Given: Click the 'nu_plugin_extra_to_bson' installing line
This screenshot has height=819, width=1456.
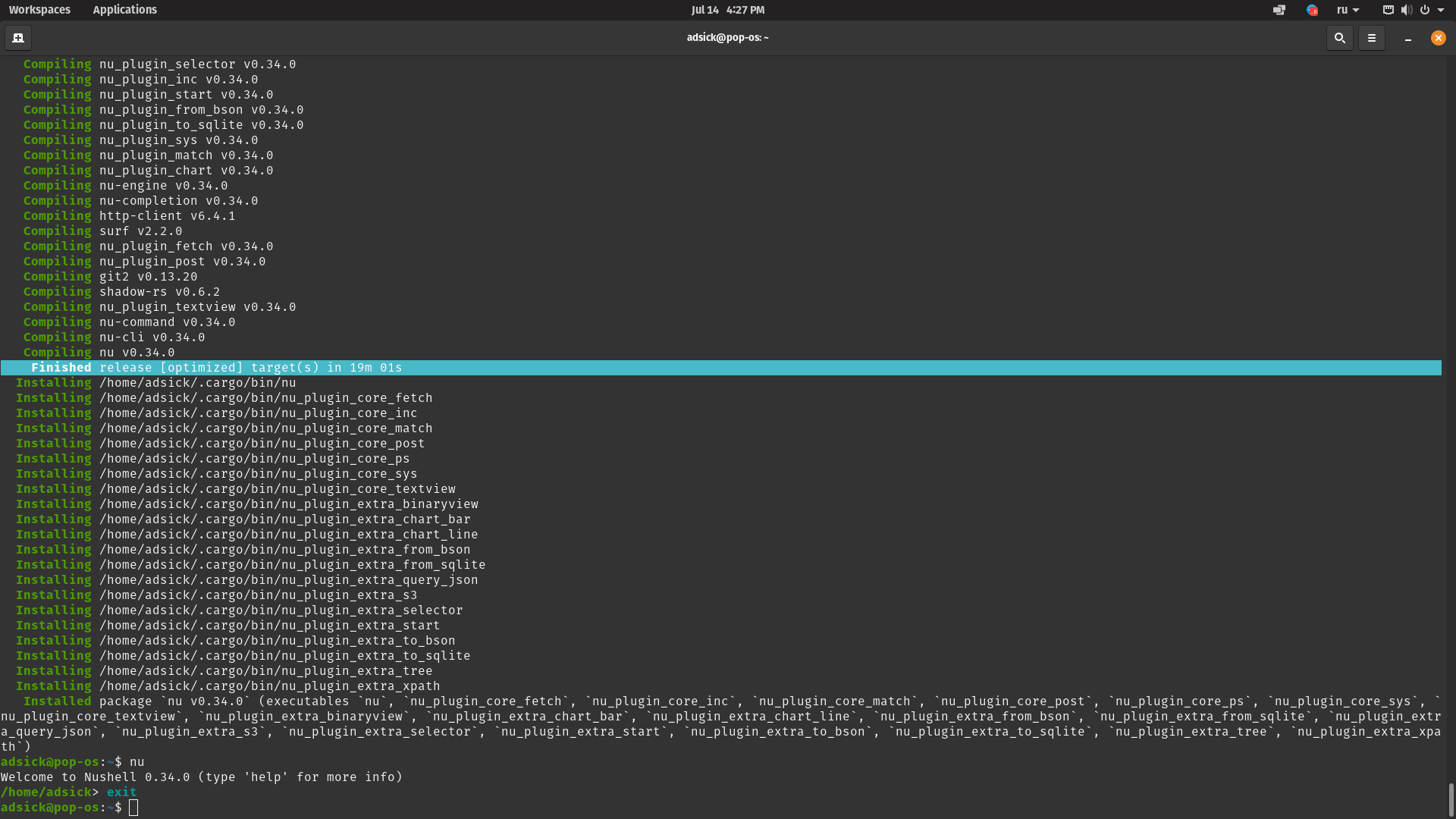Looking at the screenshot, I should pos(235,641).
